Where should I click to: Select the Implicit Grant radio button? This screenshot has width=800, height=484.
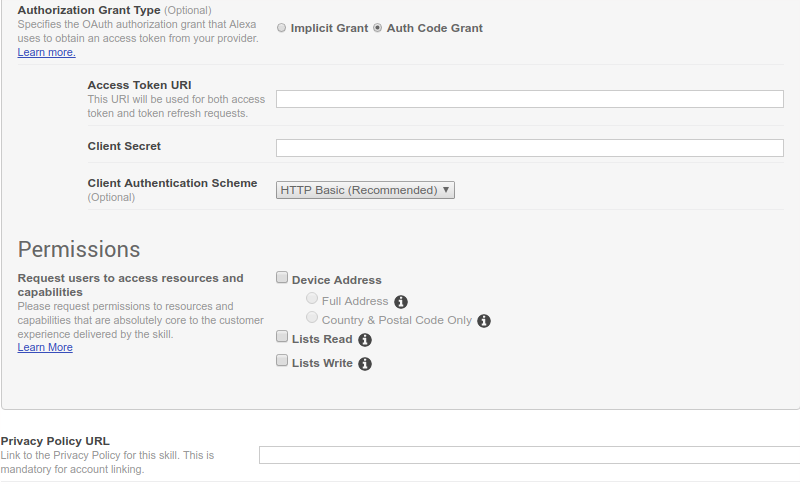pos(282,28)
